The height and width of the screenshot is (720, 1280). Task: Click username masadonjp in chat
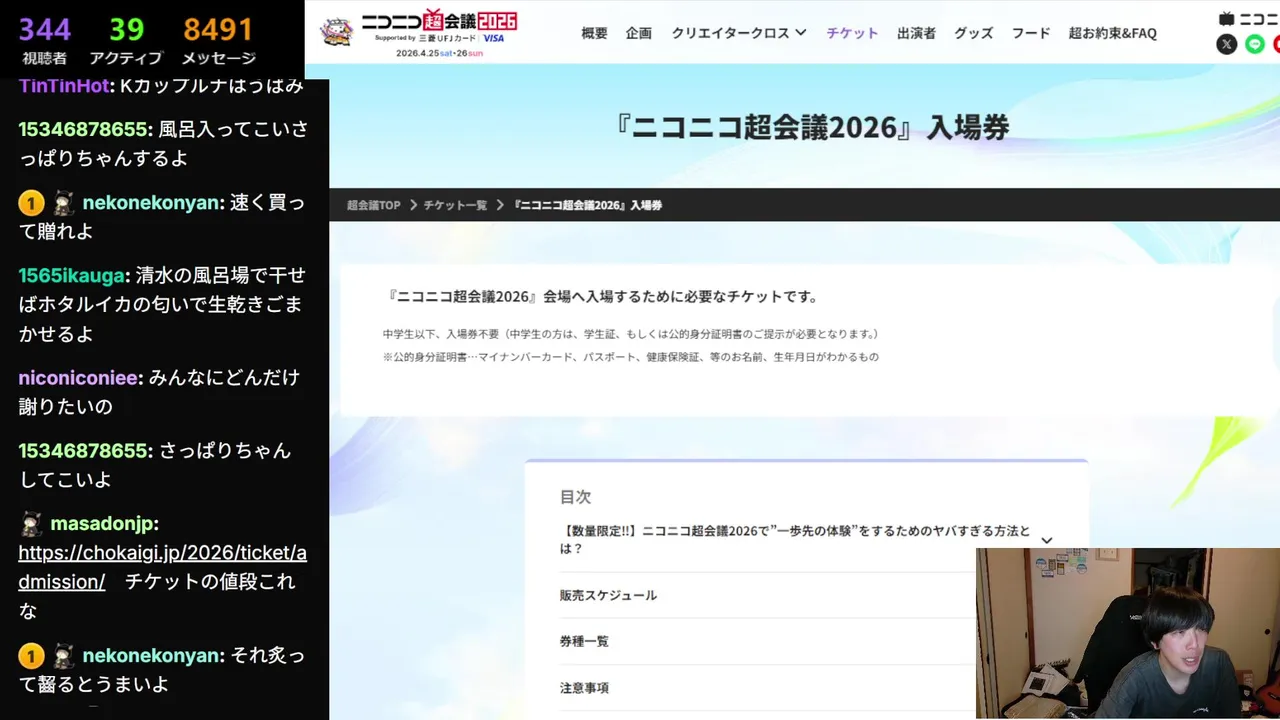(x=103, y=524)
